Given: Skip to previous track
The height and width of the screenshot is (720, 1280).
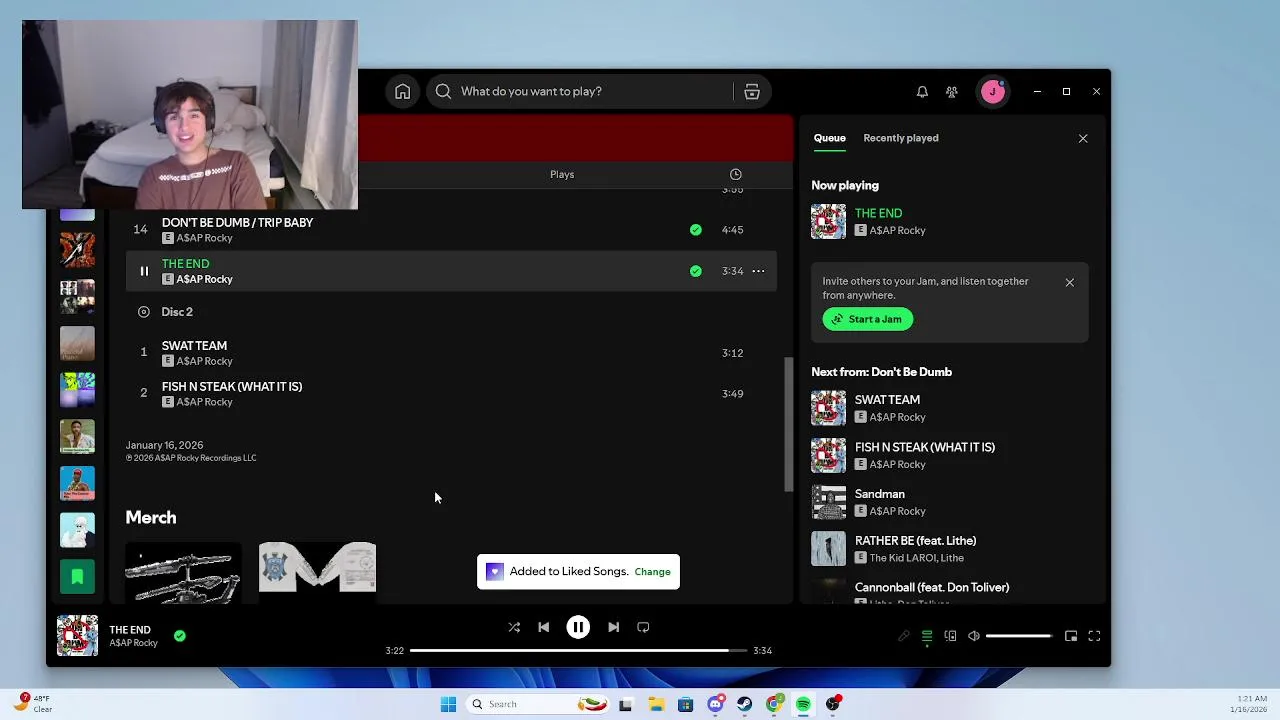Looking at the screenshot, I should coord(543,627).
